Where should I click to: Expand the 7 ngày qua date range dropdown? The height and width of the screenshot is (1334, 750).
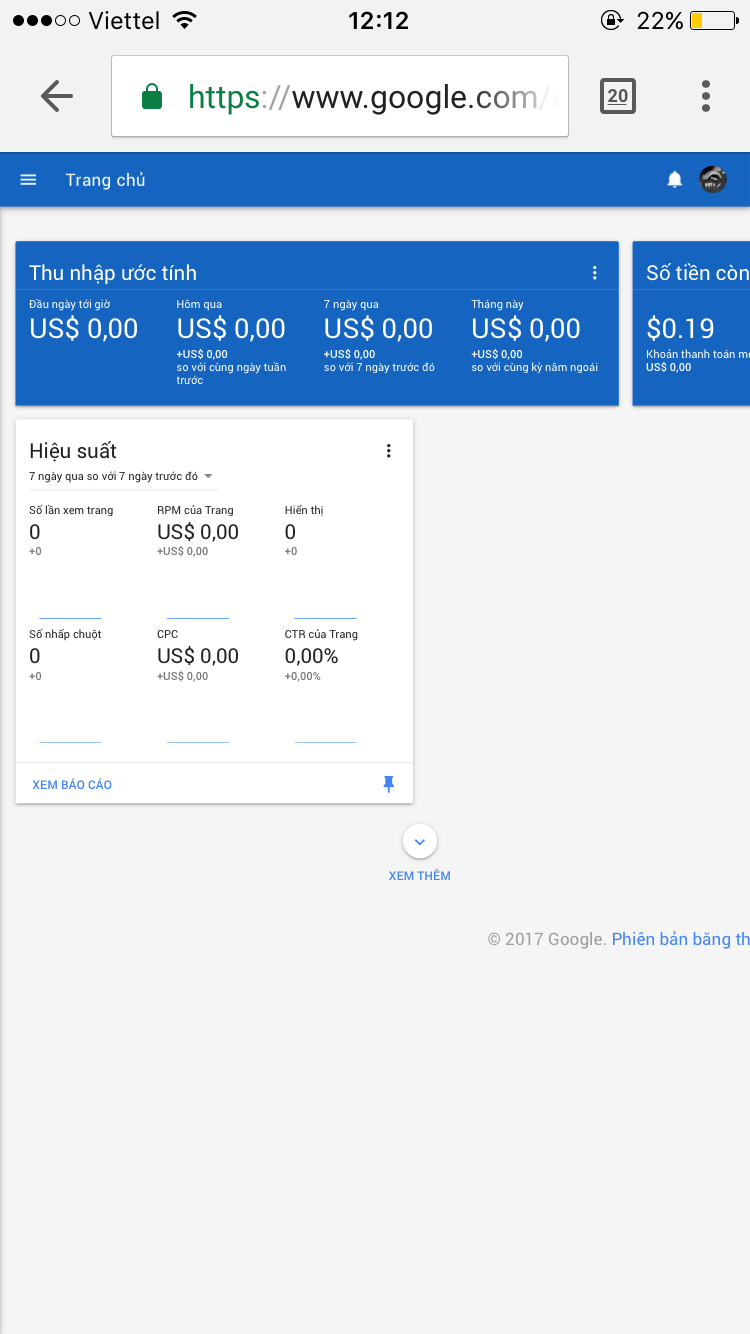click(121, 476)
